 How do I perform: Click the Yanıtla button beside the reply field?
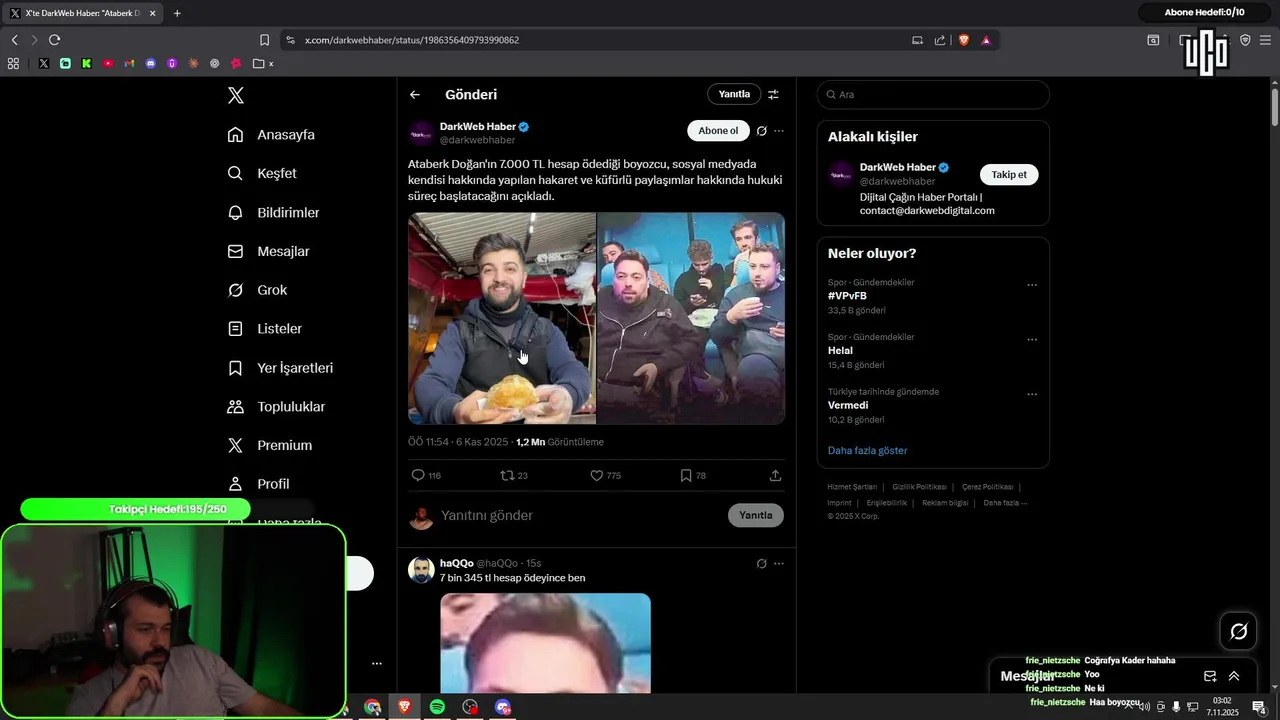click(756, 515)
